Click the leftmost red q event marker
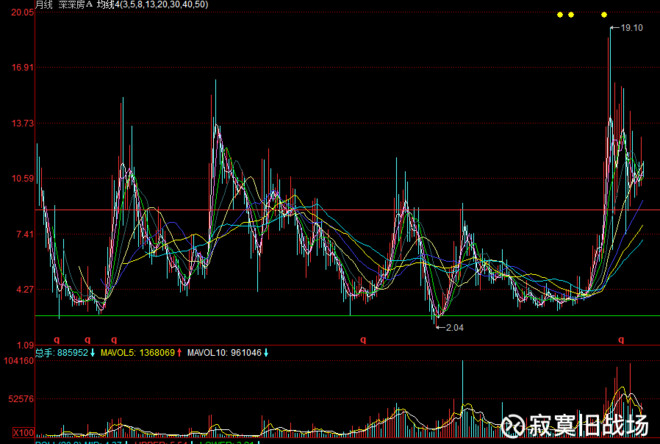 pyautogui.click(x=56, y=340)
